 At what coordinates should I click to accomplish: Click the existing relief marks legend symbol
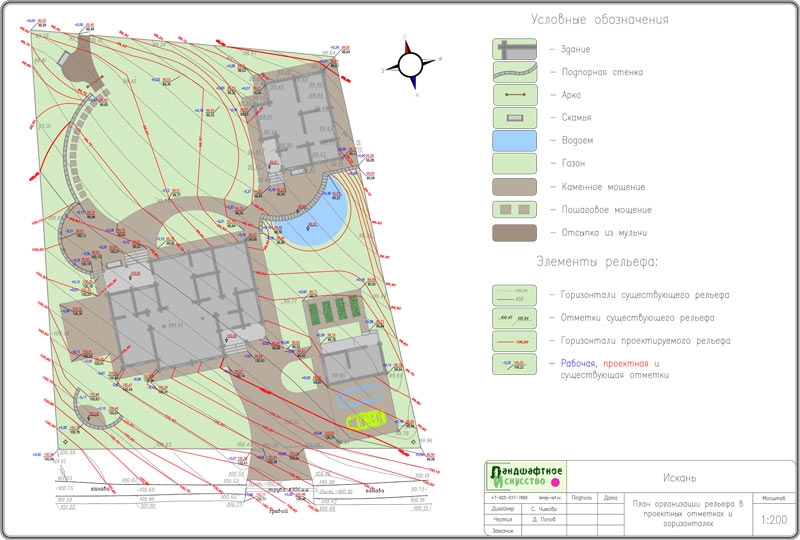(x=514, y=318)
